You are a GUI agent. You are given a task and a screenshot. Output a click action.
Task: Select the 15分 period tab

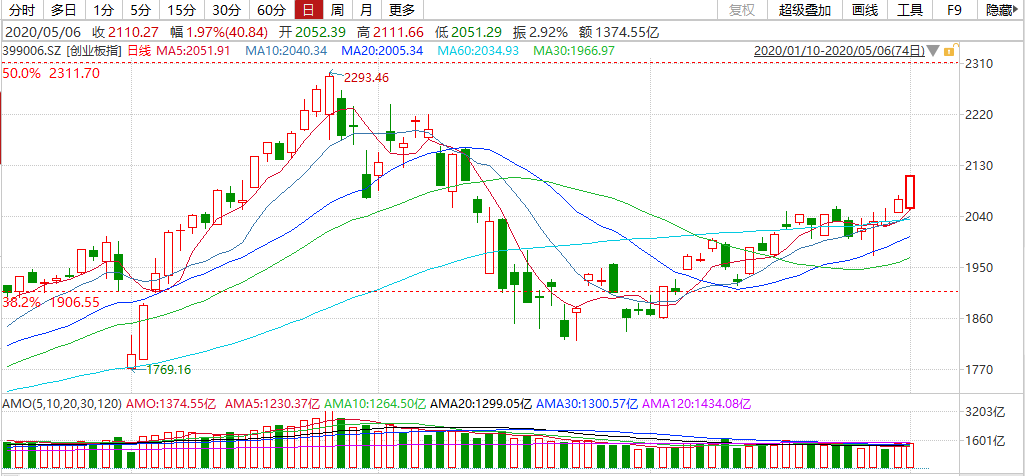180,10
